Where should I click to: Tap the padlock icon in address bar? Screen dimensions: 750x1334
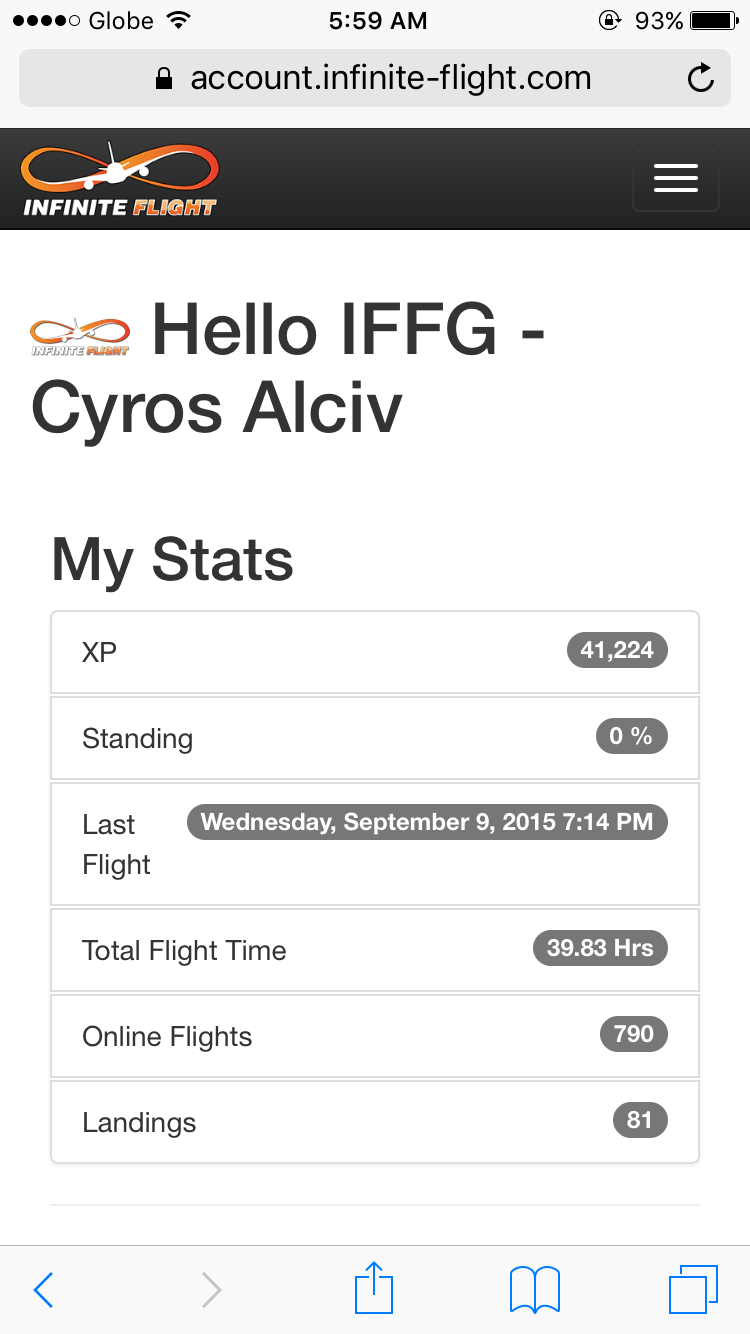[x=165, y=79]
